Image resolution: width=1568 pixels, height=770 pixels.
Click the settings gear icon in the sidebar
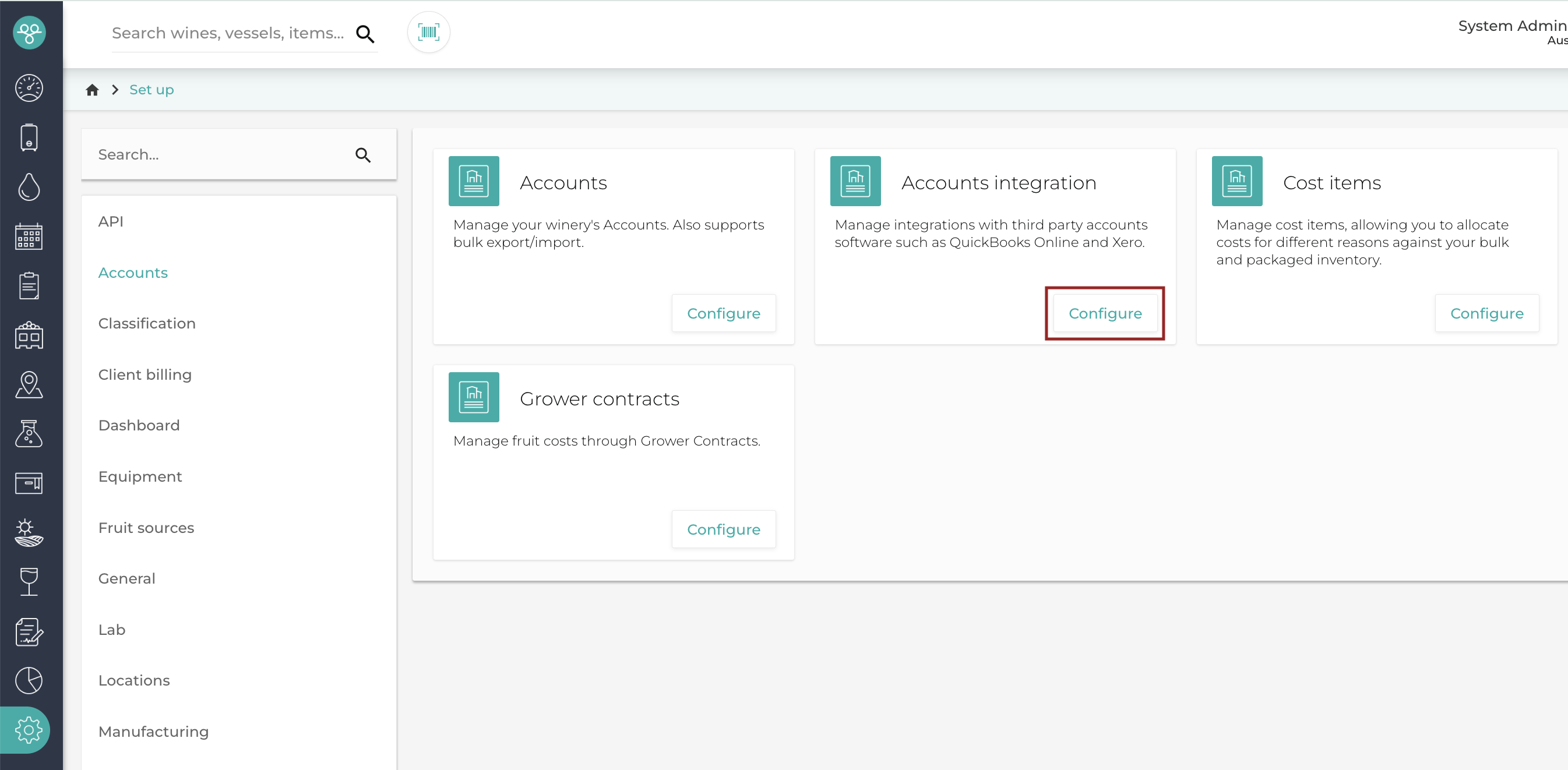[x=29, y=730]
